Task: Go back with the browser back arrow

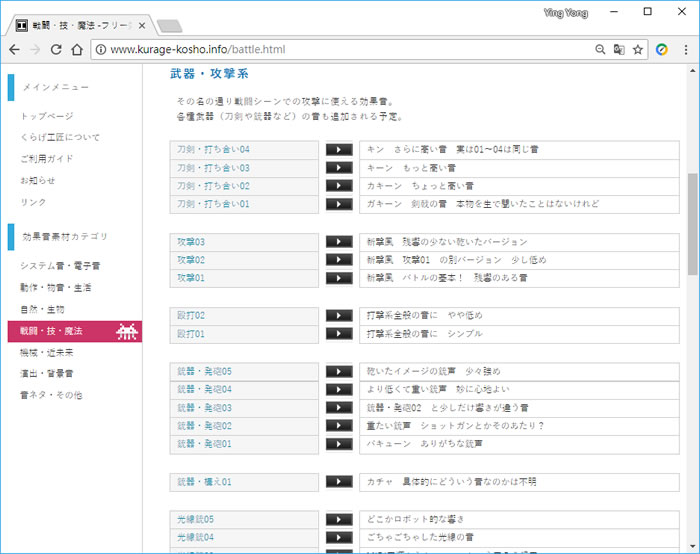Action: pyautogui.click(x=14, y=49)
